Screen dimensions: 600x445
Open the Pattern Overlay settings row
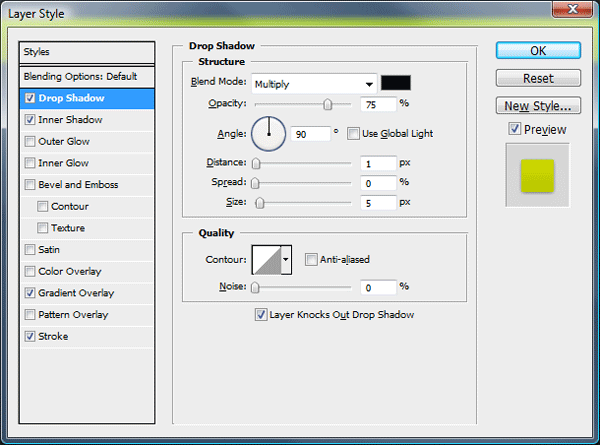coord(87,315)
